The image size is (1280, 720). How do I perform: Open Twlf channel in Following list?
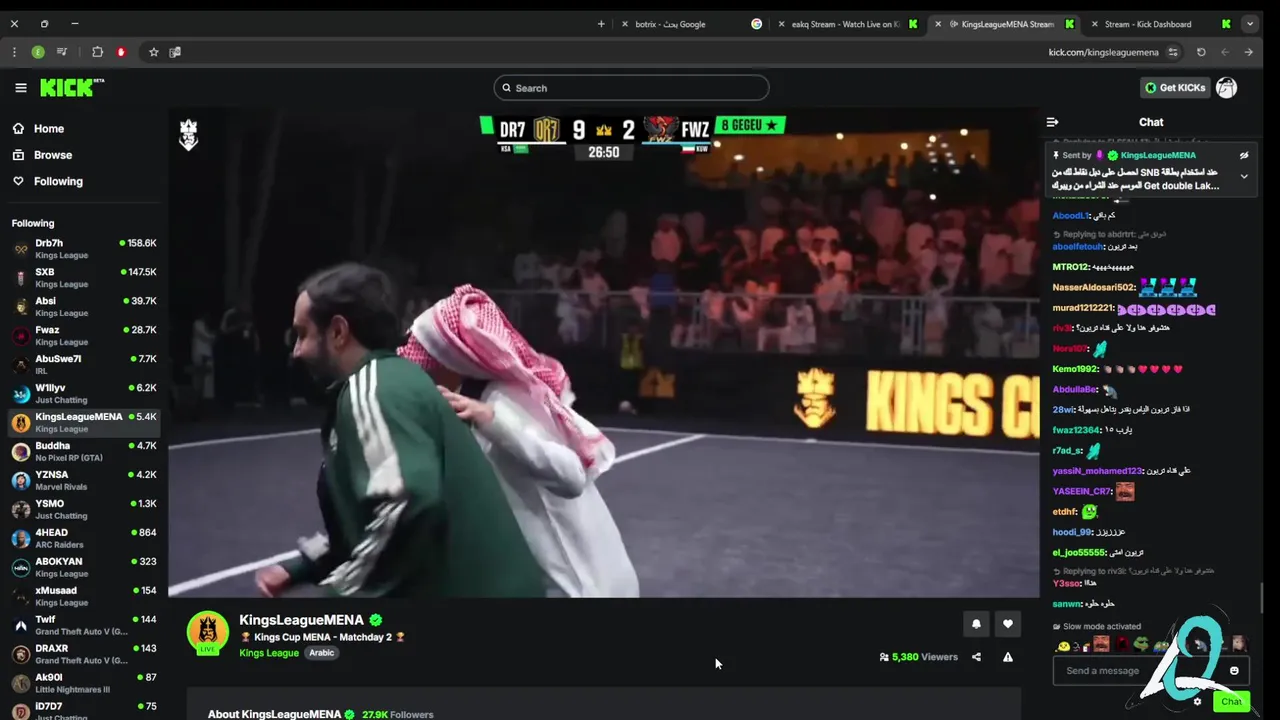(x=84, y=626)
